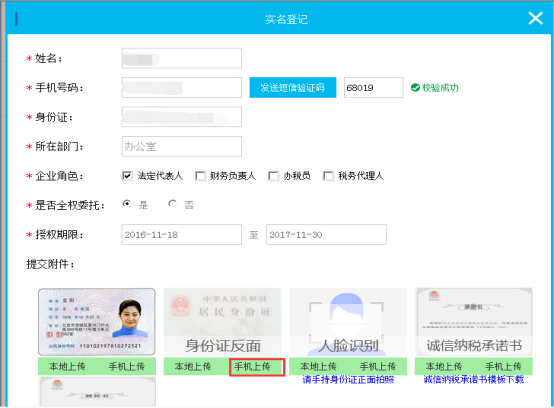Click the 诚信纳税承诺书 thumbnail image
Viewport: 554px width, 408px height.
(x=474, y=321)
